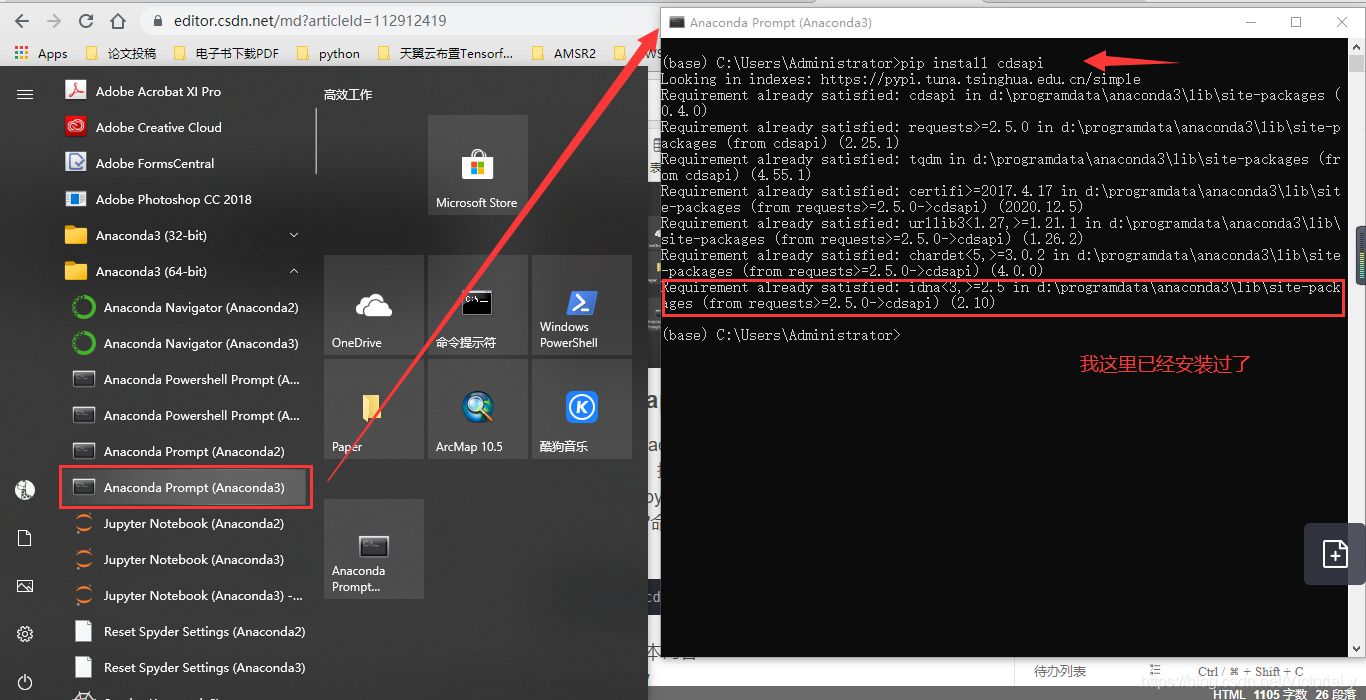Image resolution: width=1366 pixels, height=700 pixels.
Task: Launch the ArcMap 10.5 tile
Action: point(477,409)
